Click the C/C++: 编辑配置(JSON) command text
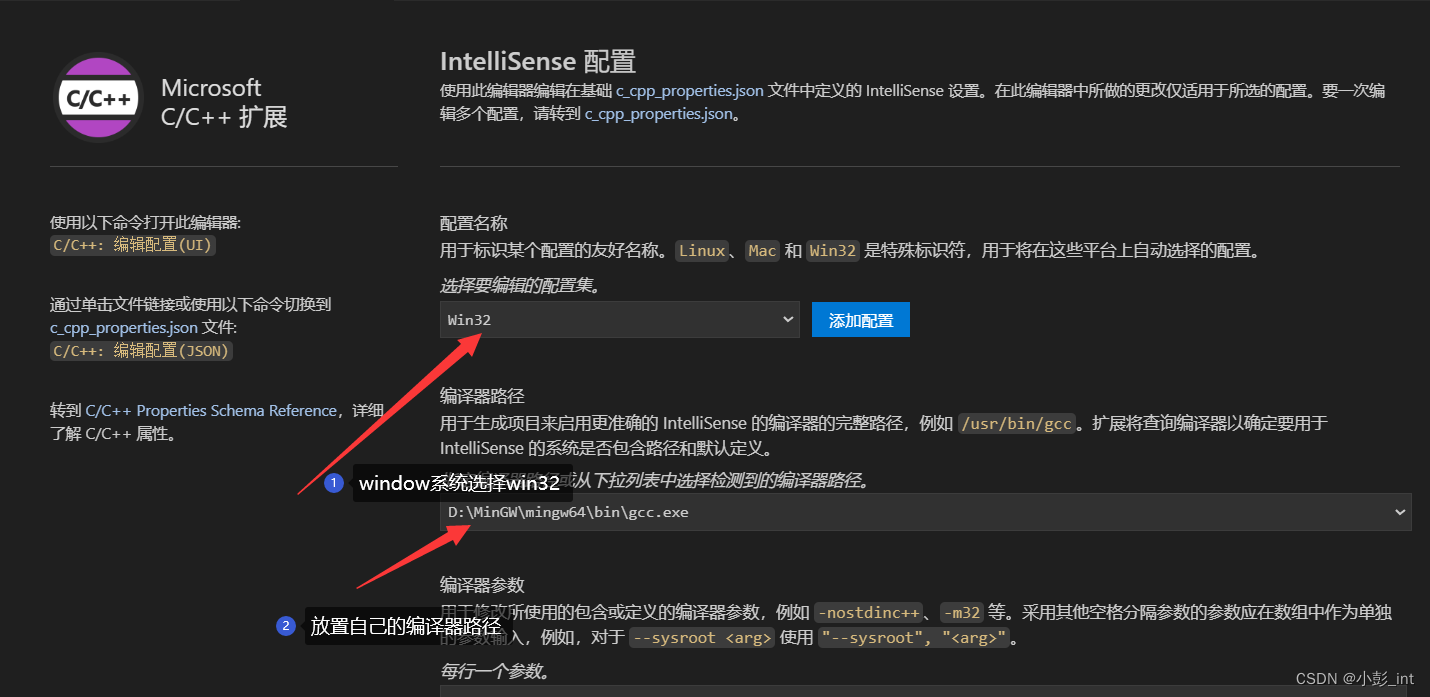Viewport: 1430px width, 697px height. point(141,350)
